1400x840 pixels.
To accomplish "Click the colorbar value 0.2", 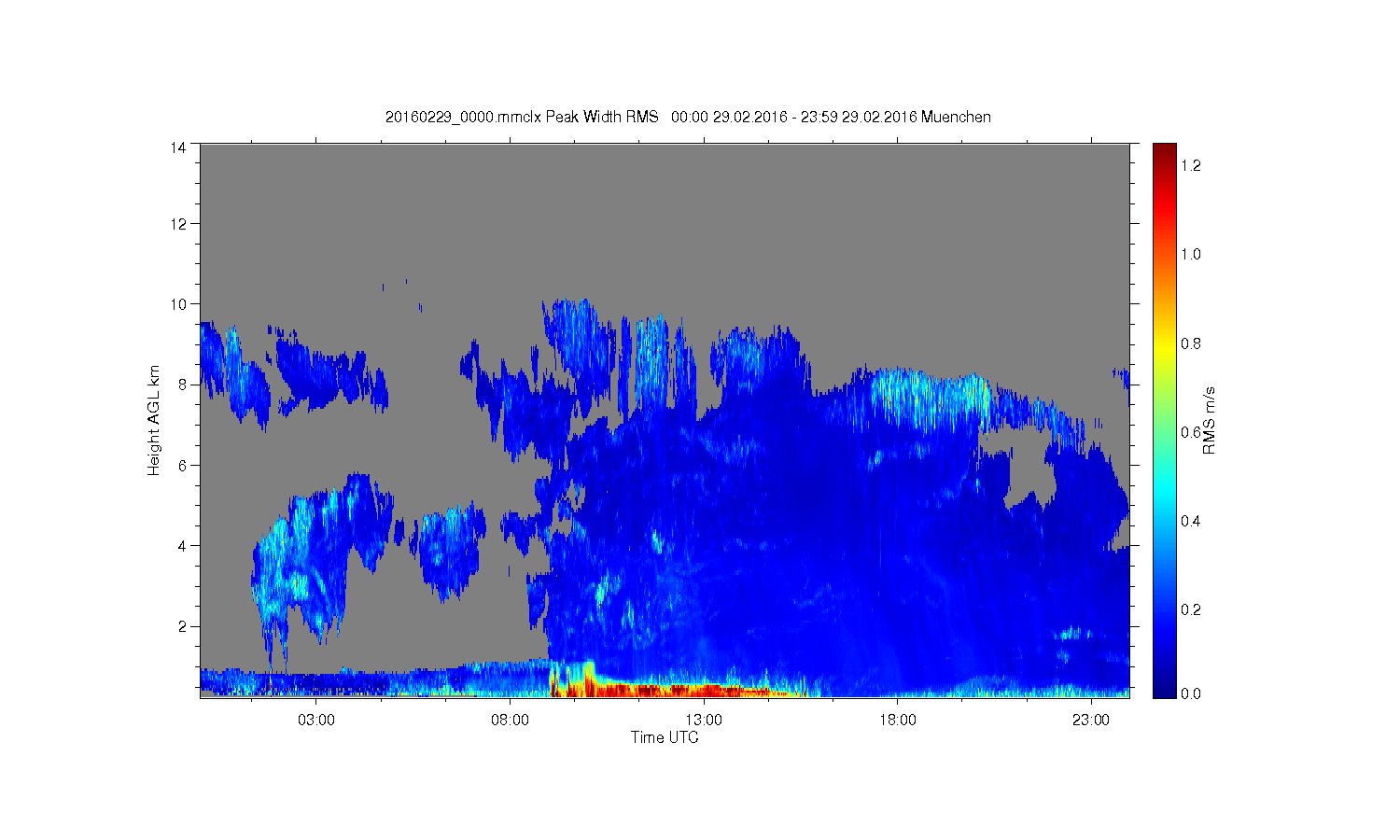I will (1190, 609).
